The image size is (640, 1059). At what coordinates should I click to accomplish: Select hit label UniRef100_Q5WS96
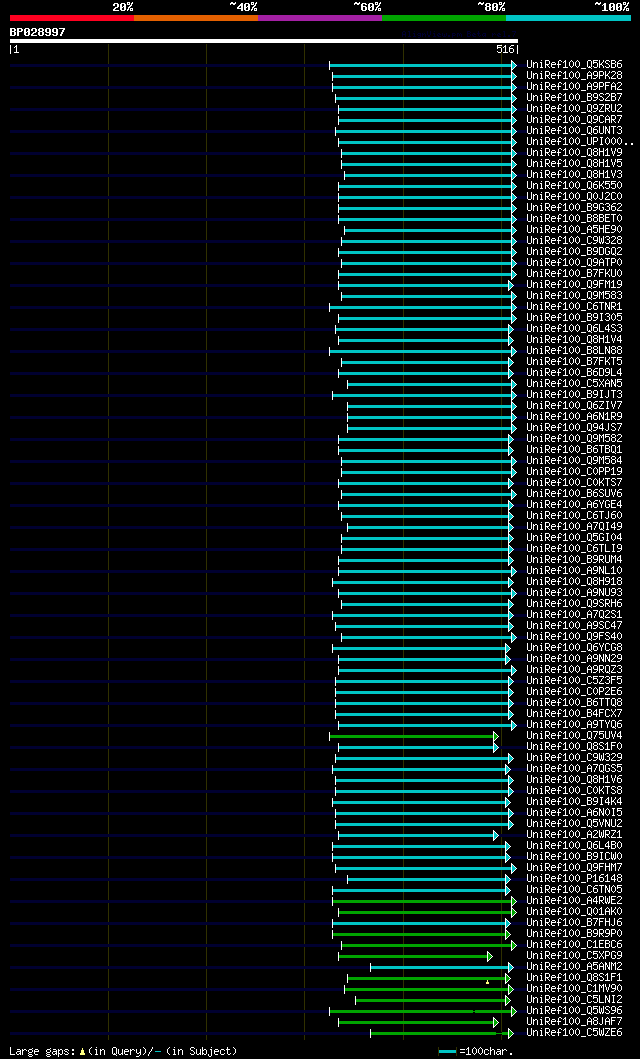point(575,1010)
